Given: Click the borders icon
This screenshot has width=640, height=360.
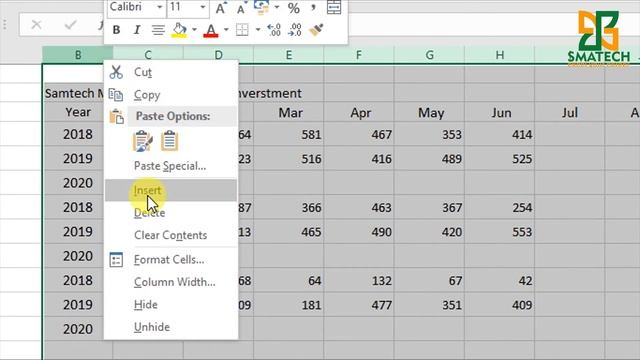Looking at the screenshot, I should [242, 30].
